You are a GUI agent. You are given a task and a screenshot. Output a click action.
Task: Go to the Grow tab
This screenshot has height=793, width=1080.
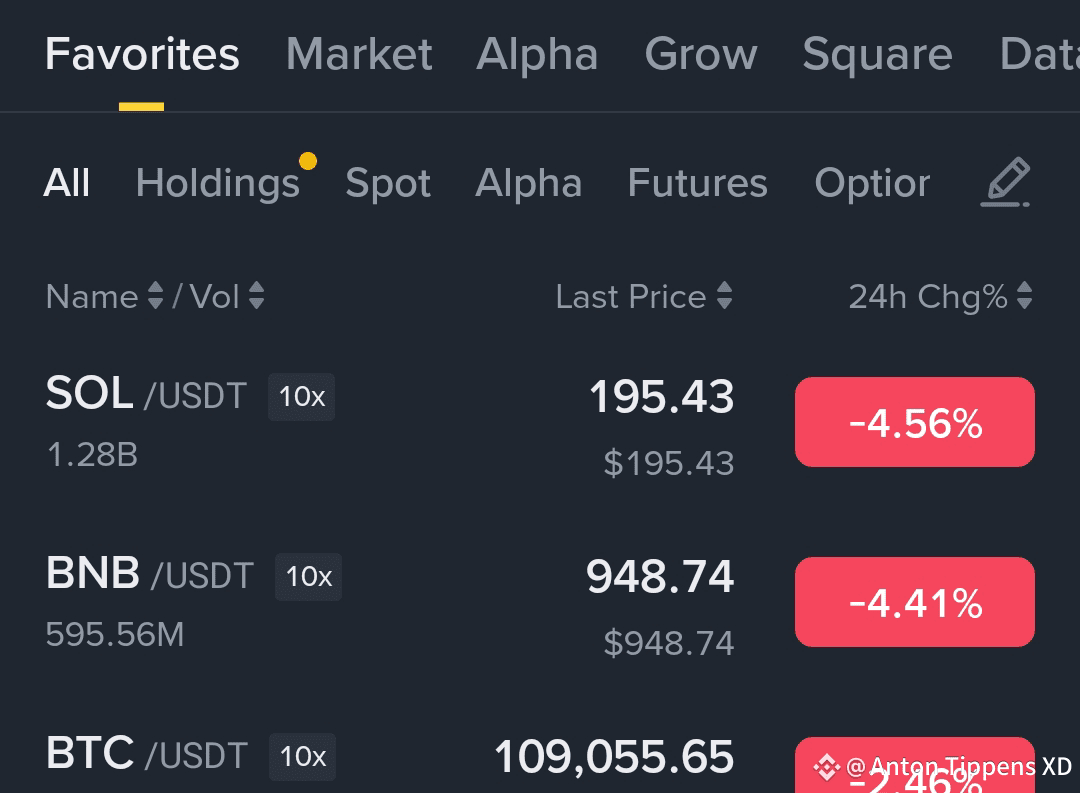tap(701, 54)
